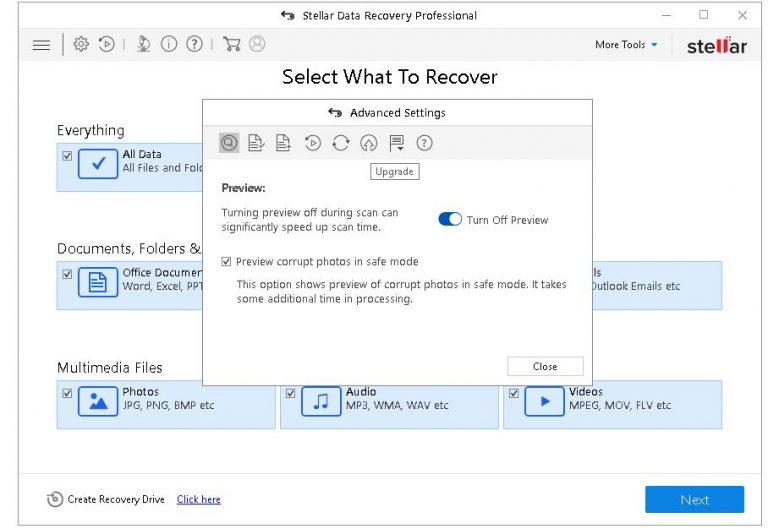Click the "Audio" tile label

point(361,392)
